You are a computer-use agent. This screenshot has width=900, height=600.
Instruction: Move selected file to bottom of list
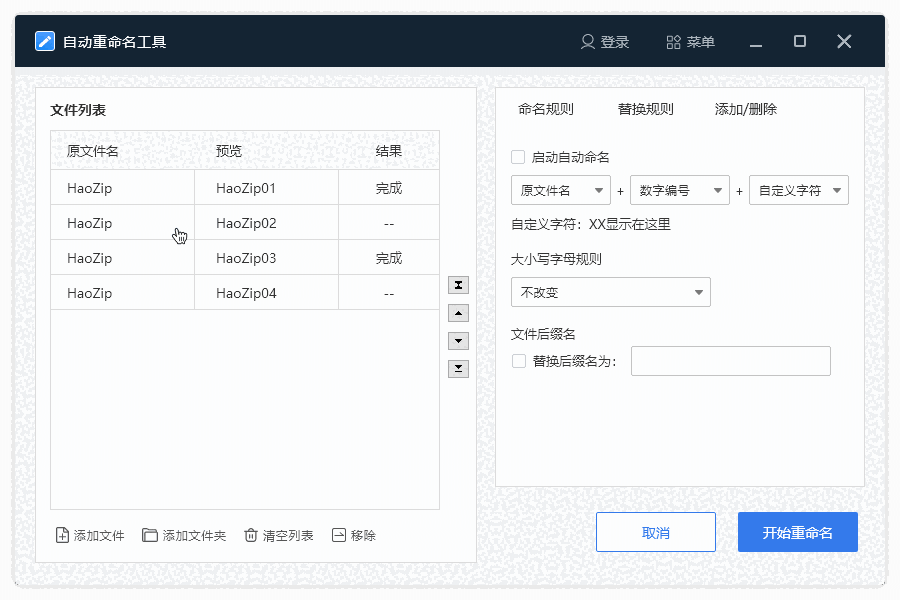coord(458,368)
